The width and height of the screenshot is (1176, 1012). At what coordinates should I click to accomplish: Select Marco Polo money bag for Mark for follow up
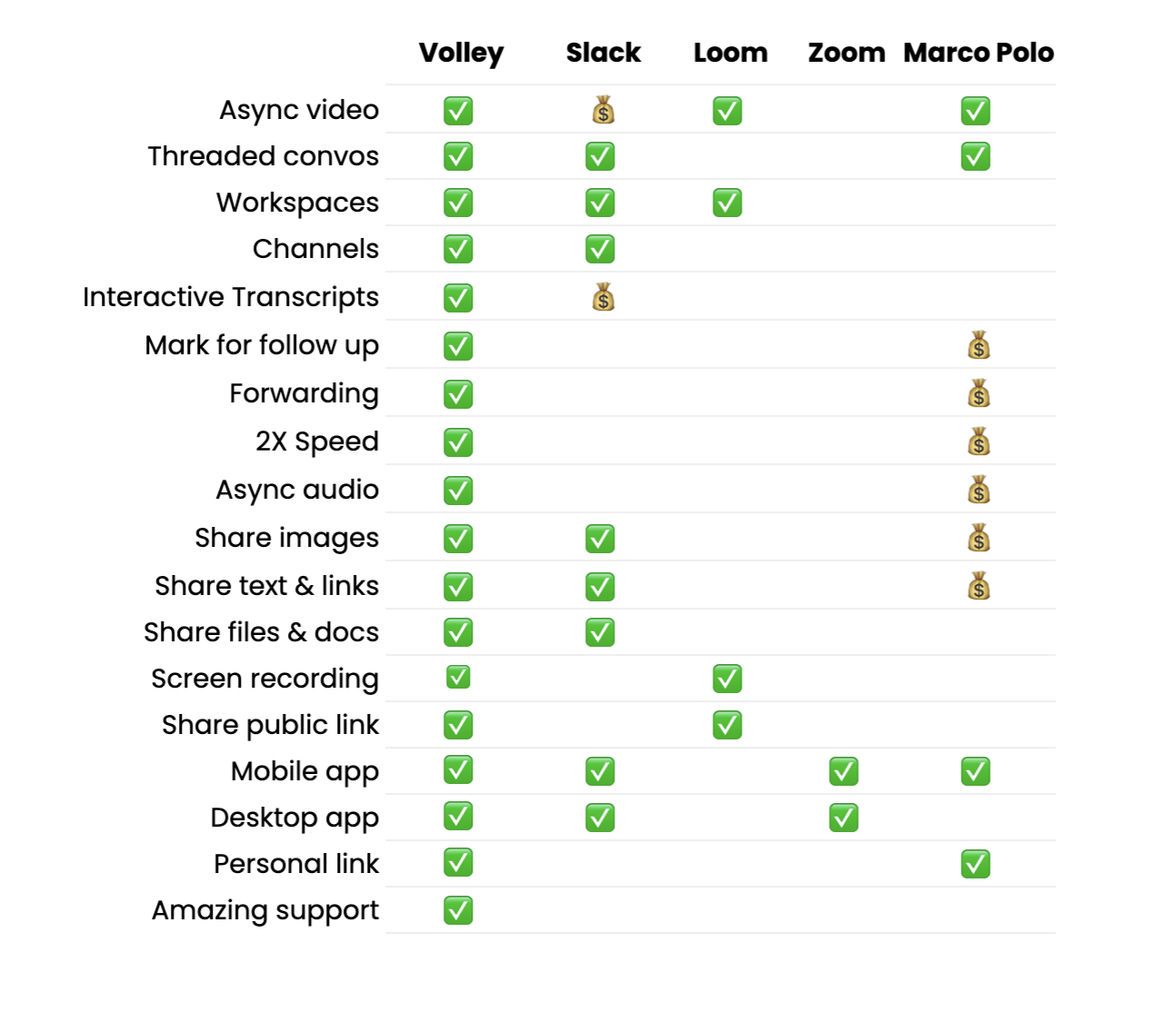(979, 345)
